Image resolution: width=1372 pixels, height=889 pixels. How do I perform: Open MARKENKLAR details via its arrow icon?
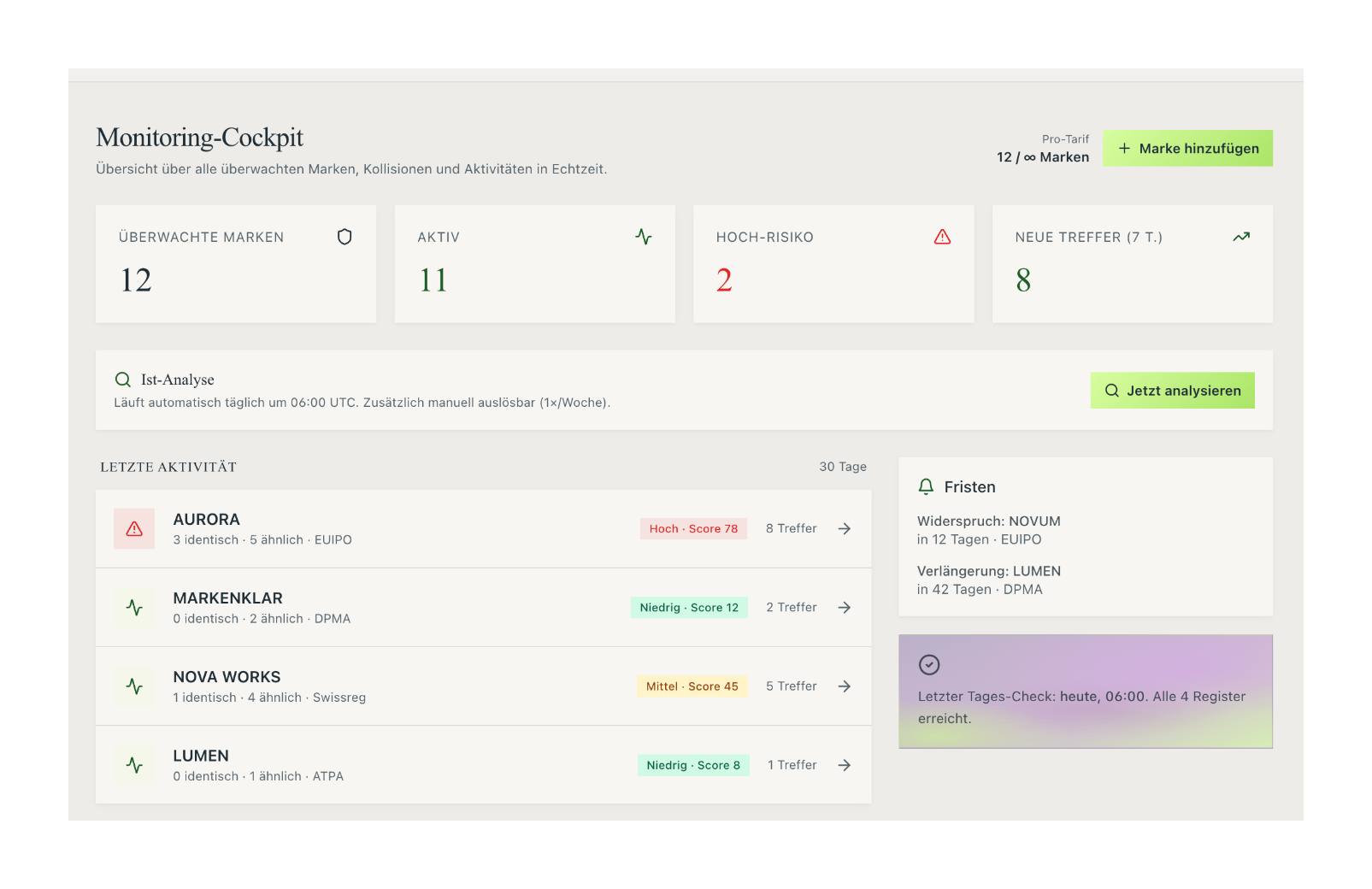click(x=845, y=608)
